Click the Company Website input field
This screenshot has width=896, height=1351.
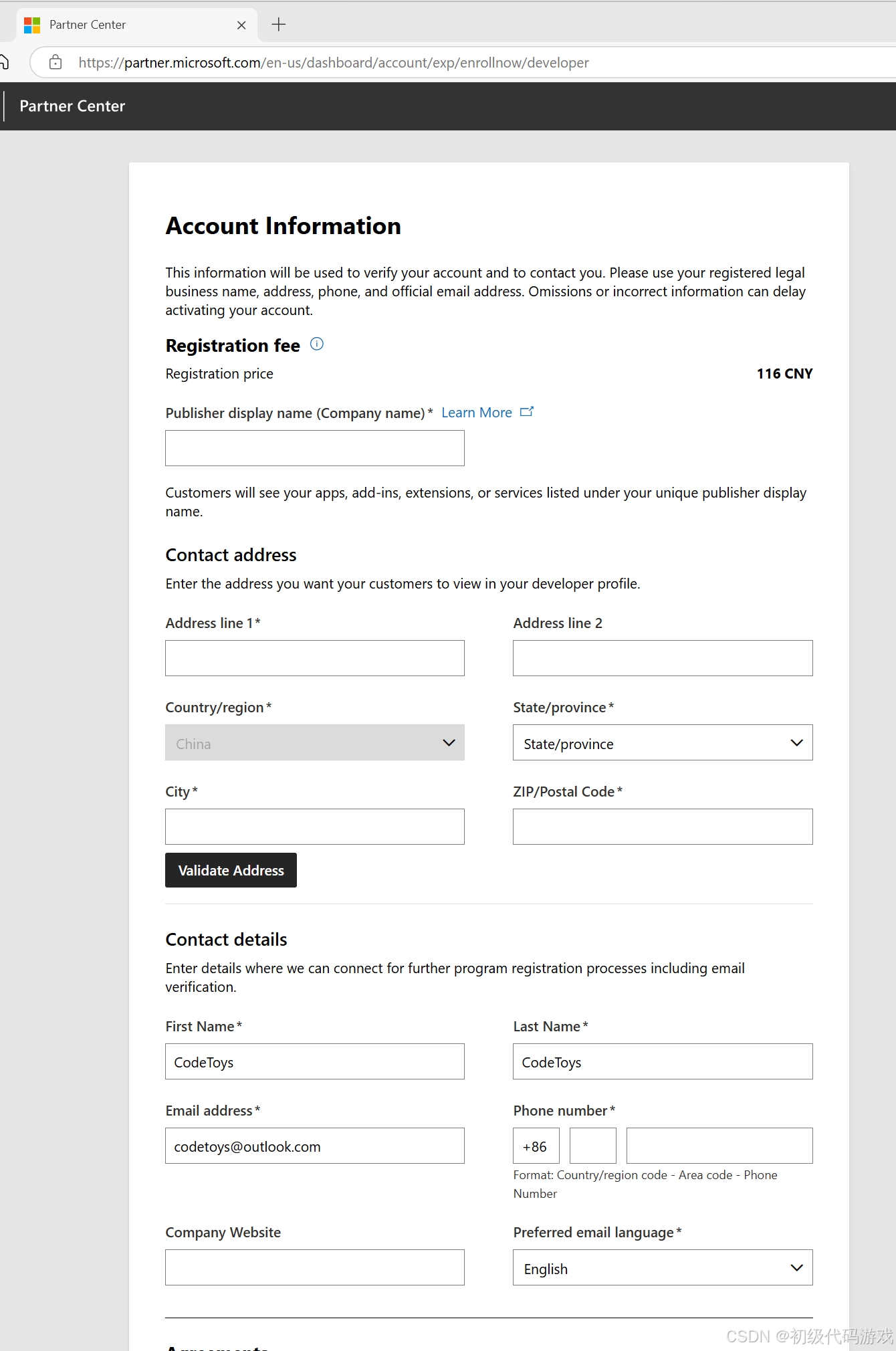(x=314, y=1267)
